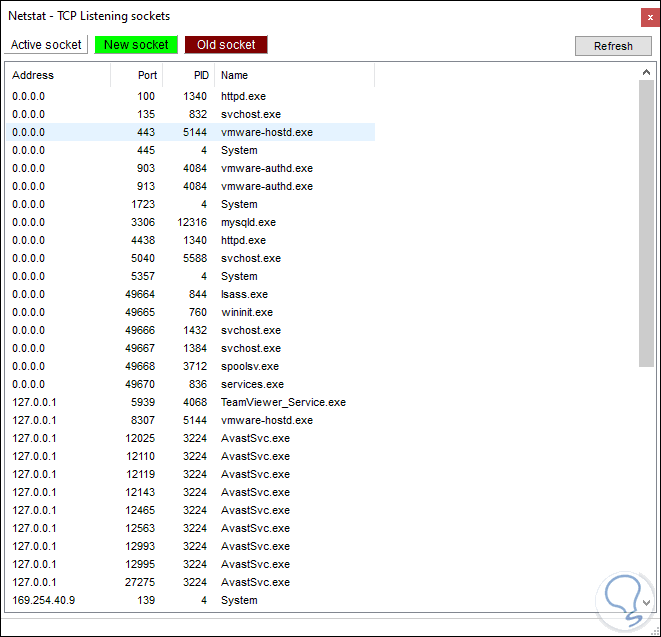
Task: Select the AvastSvc.exe row on port 12119
Action: point(191,474)
